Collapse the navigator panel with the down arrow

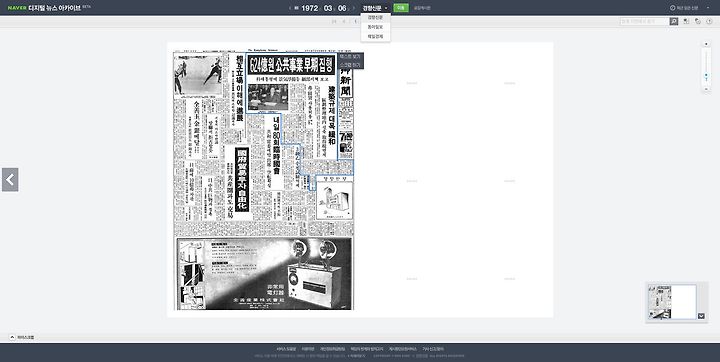click(701, 316)
